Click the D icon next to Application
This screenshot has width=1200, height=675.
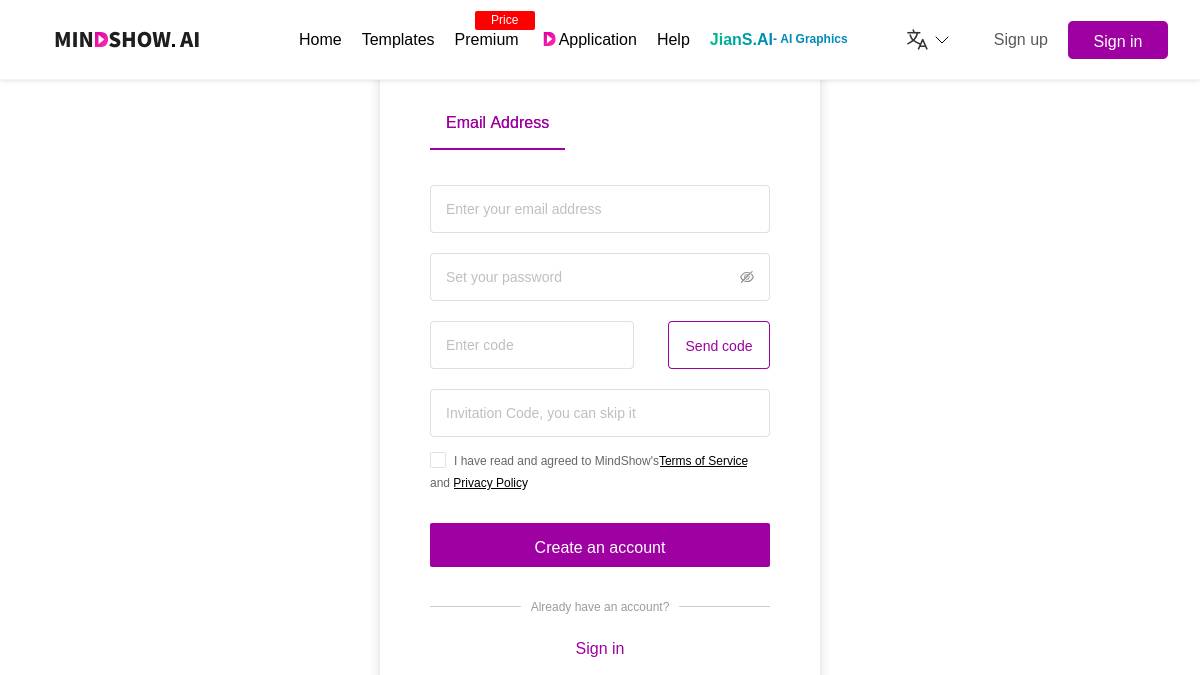(549, 39)
